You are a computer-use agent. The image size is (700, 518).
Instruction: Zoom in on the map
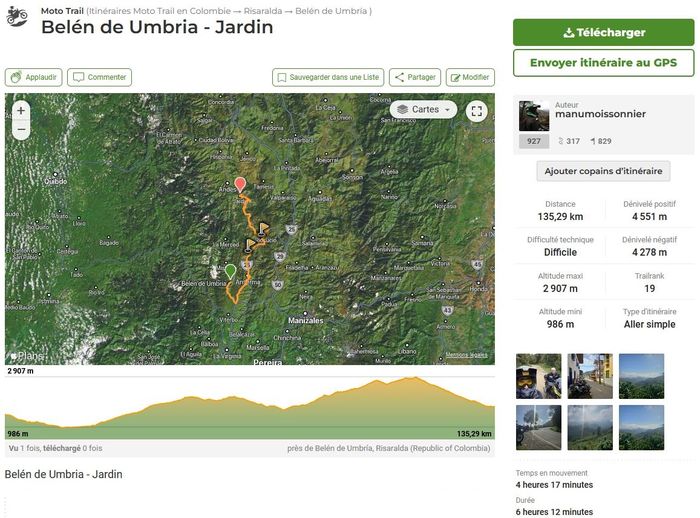[21, 110]
